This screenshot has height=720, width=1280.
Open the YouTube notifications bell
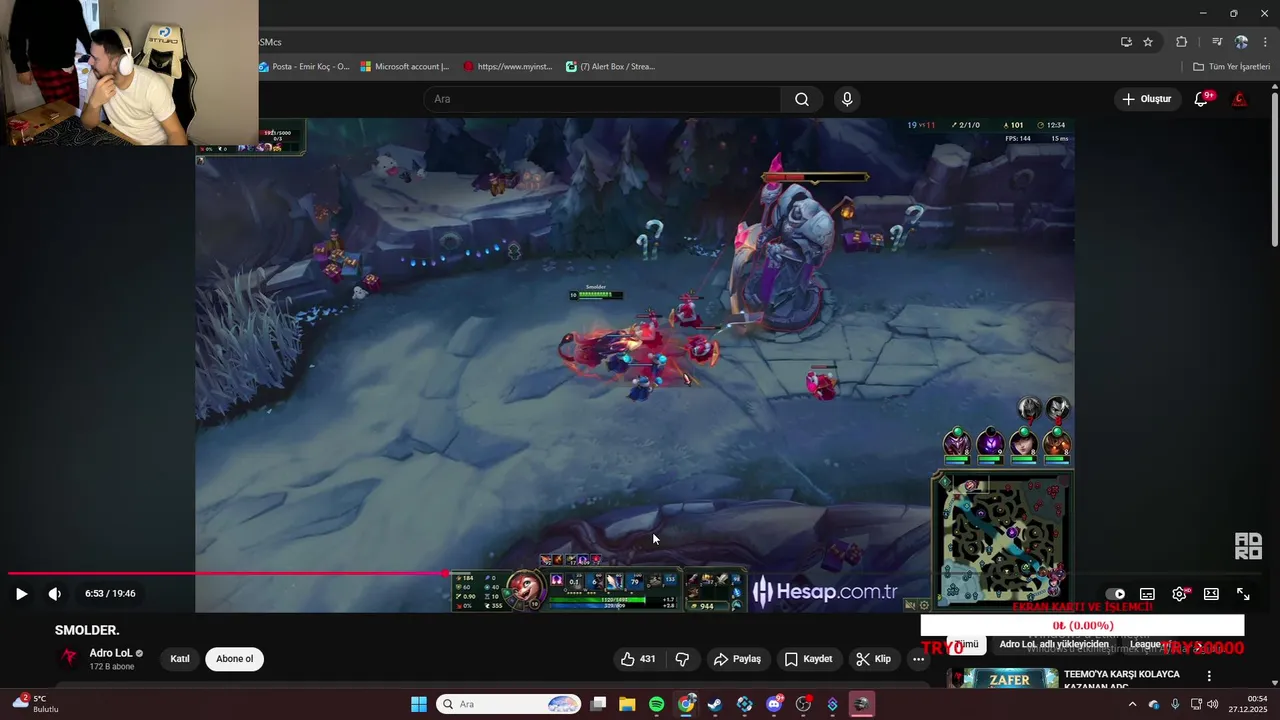1202,99
